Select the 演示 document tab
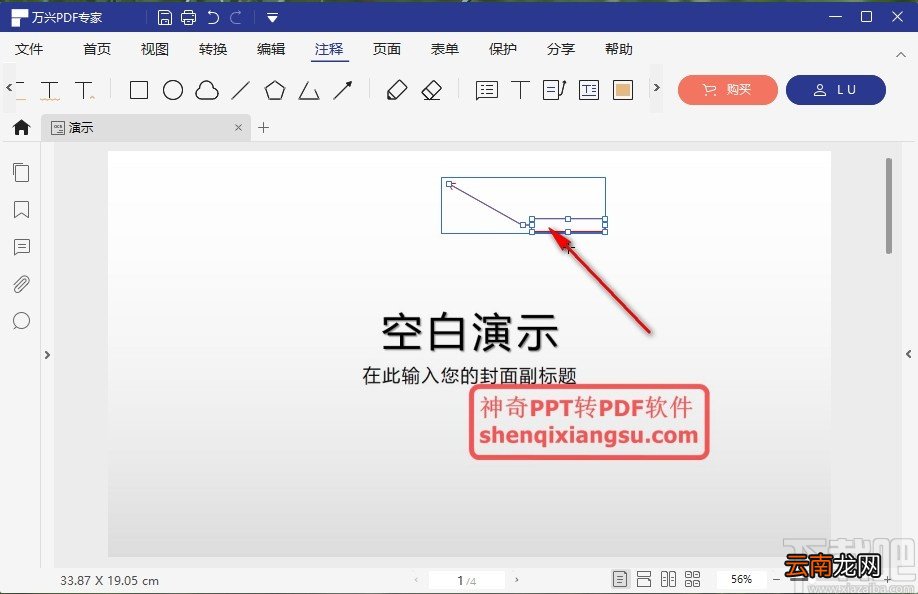Image resolution: width=918 pixels, height=594 pixels. point(145,128)
